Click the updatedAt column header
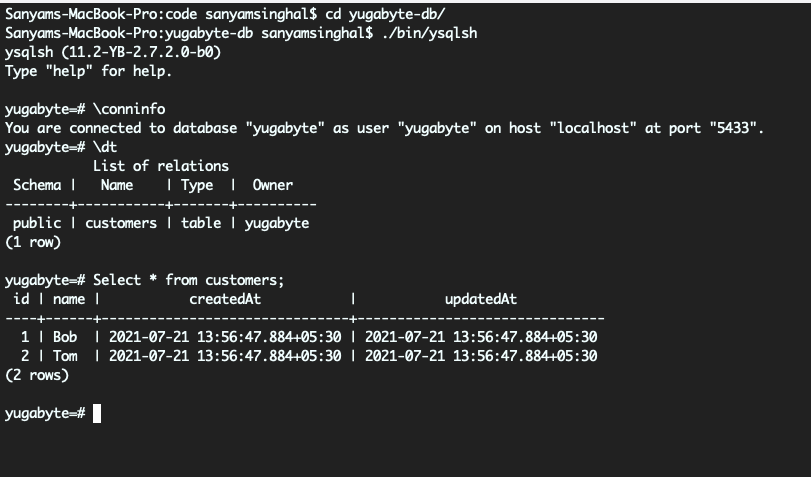811x477 pixels. click(481, 299)
